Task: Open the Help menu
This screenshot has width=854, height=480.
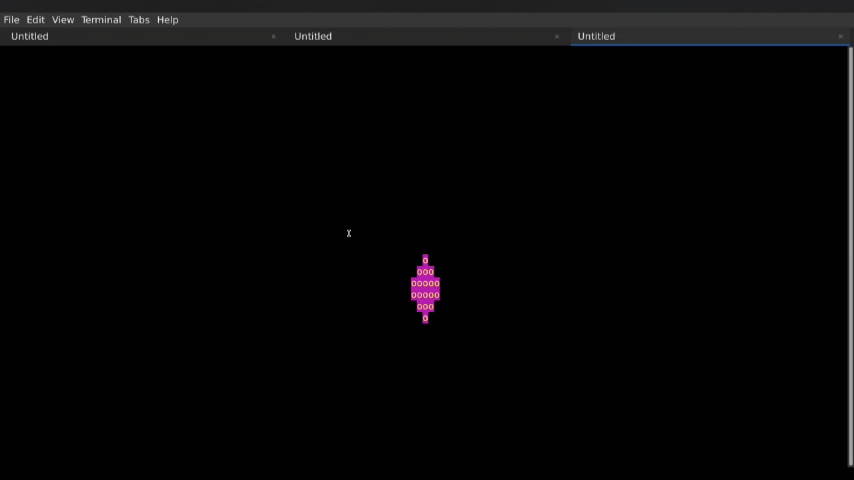Action: coord(168,20)
